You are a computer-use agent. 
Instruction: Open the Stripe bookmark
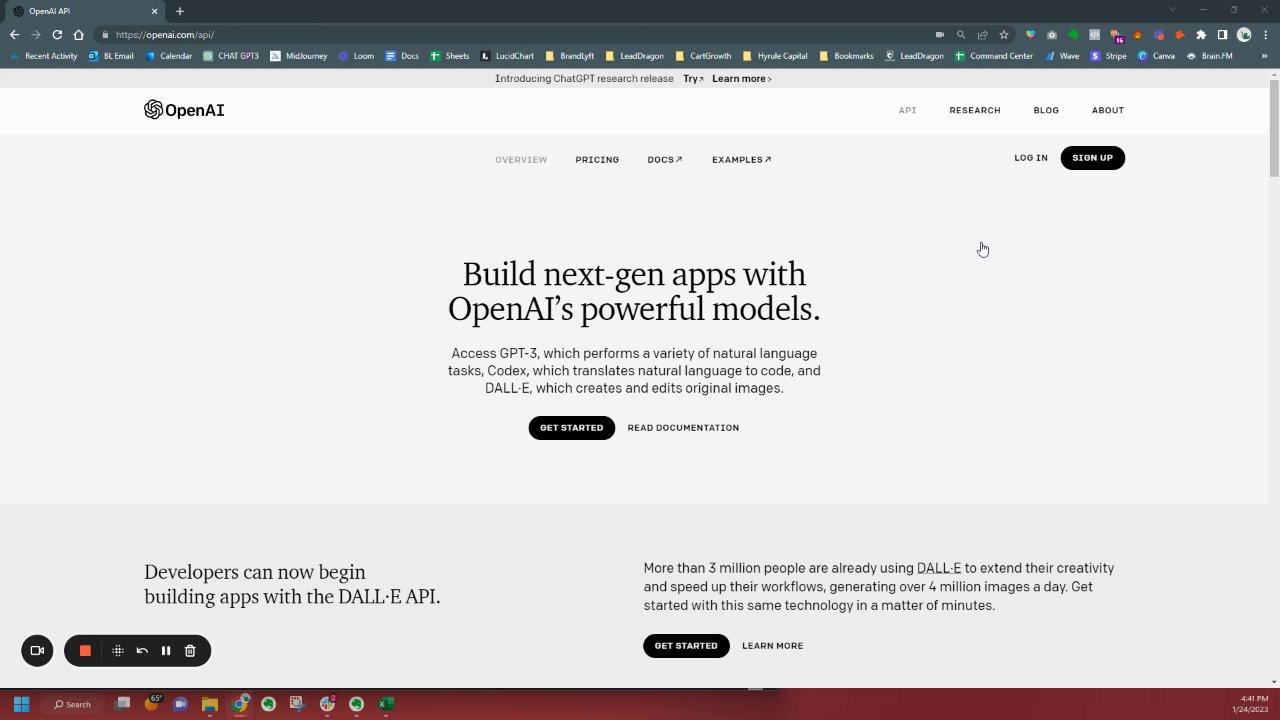pos(1109,56)
